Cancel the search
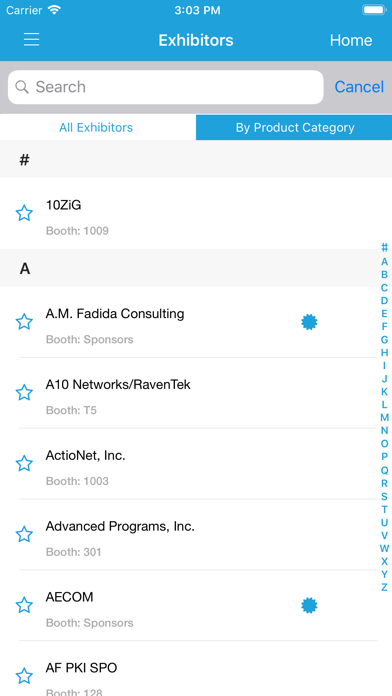Screen dimensions: 392x696 [x=359, y=87]
